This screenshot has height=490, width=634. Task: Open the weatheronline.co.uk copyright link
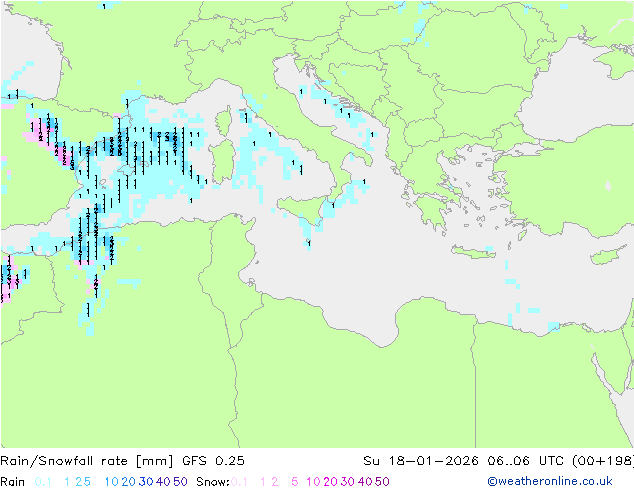[550, 481]
